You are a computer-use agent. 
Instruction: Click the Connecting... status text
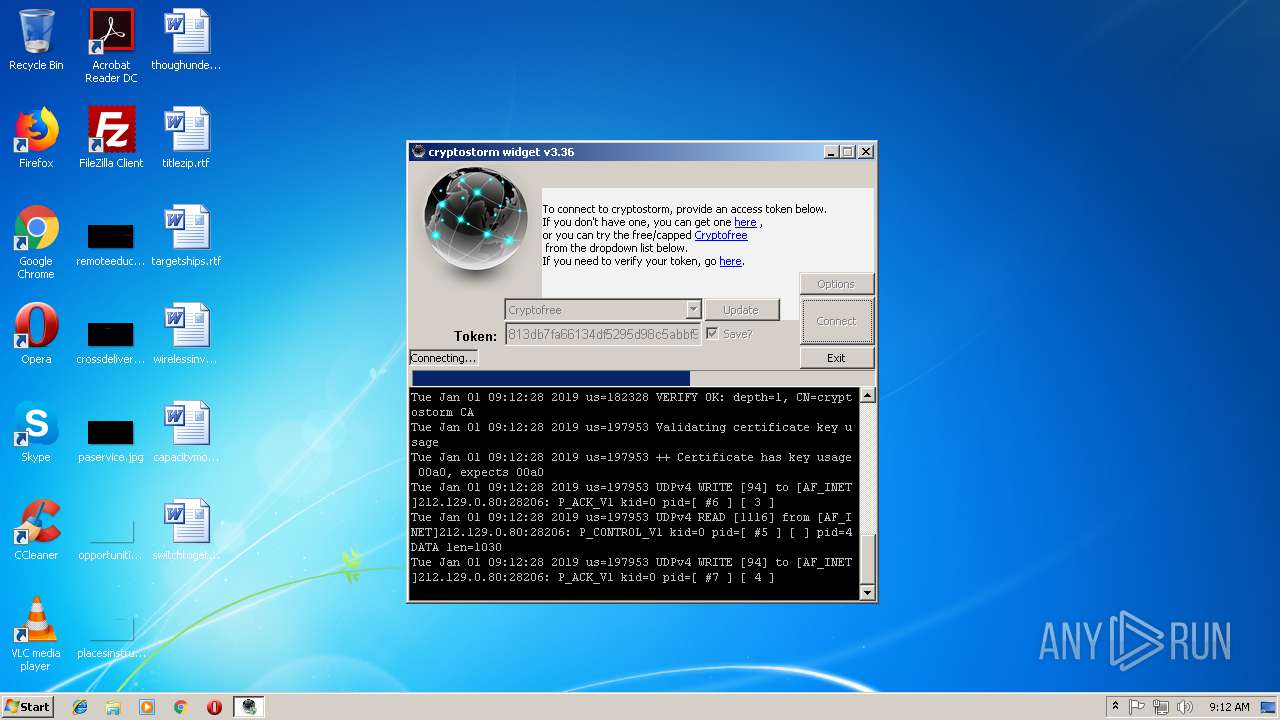tap(443, 358)
